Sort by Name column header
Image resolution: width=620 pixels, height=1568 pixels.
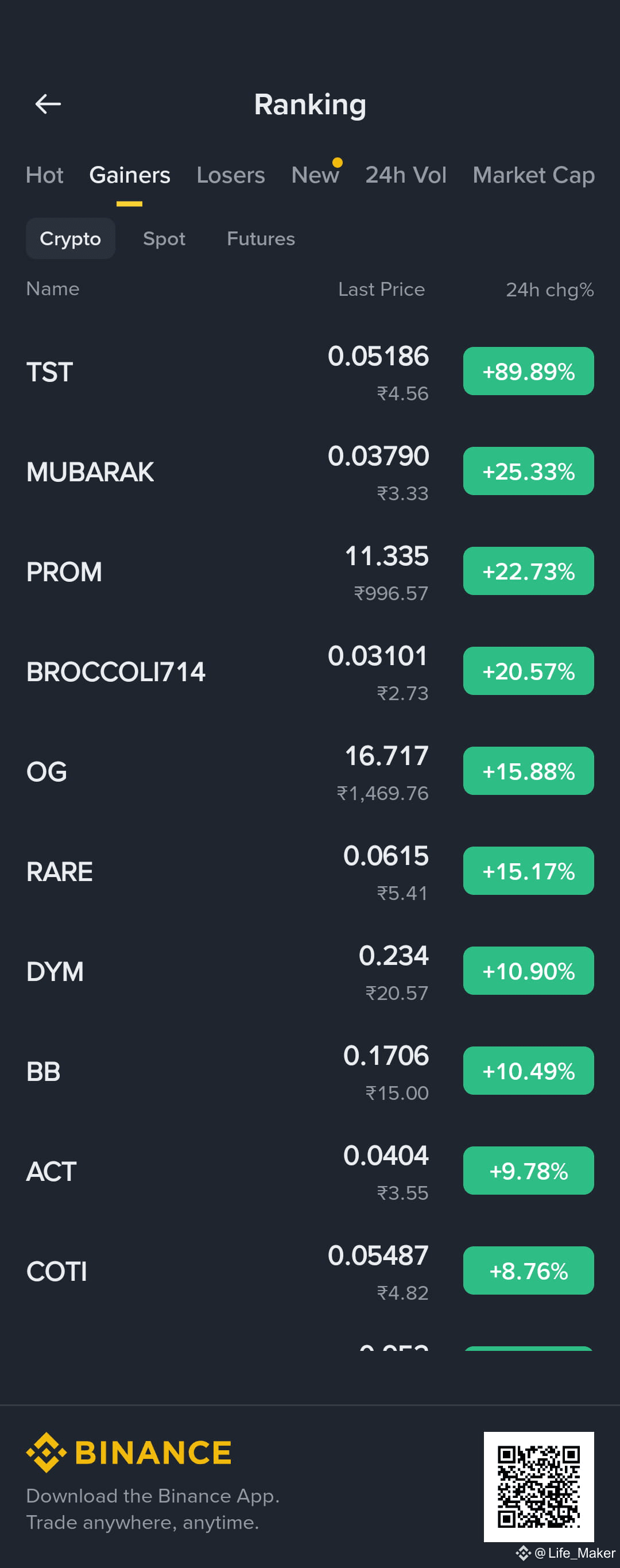coord(53,288)
